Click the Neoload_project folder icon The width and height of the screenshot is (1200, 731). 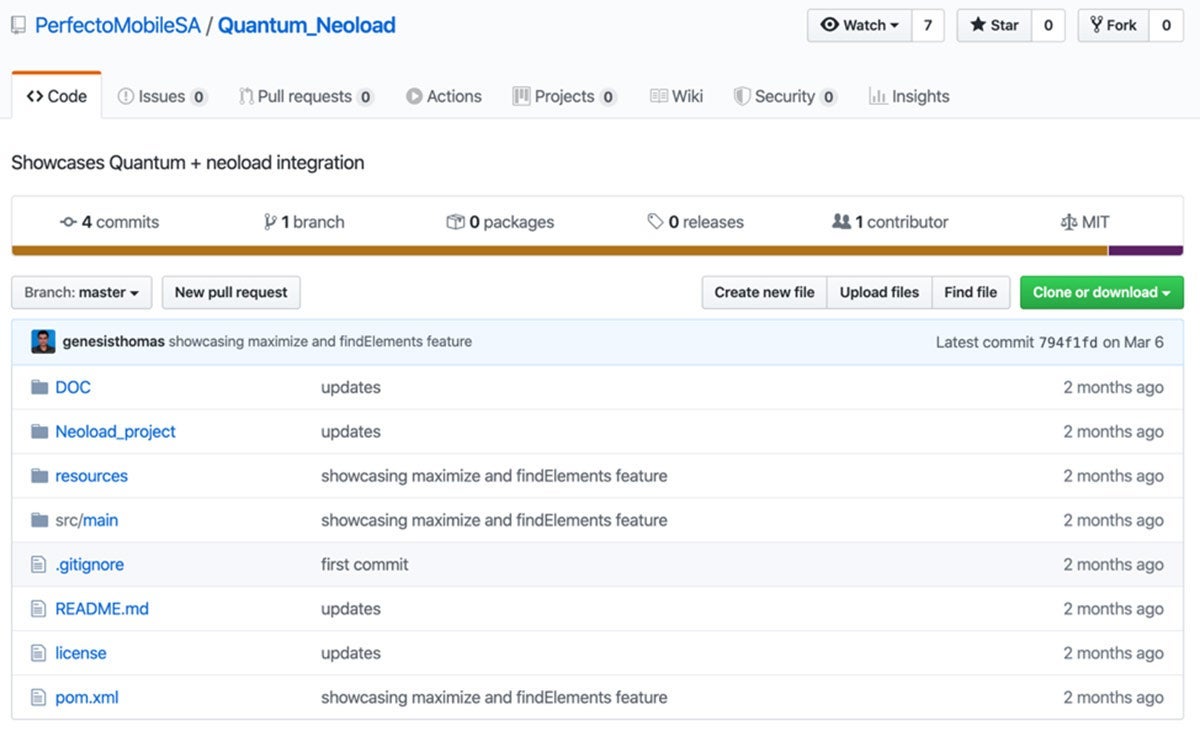pos(40,431)
